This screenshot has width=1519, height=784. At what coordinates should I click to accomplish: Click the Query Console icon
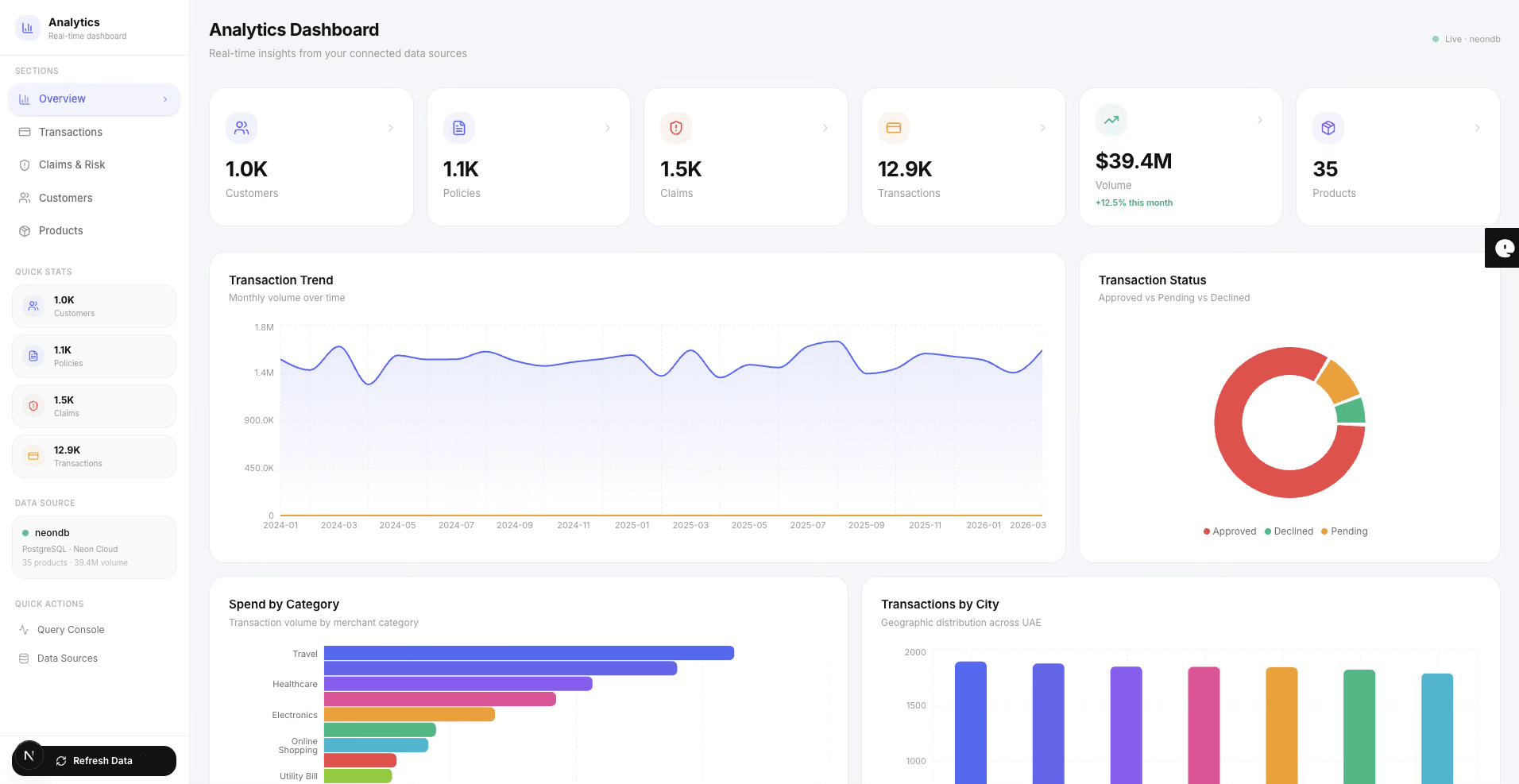pos(25,629)
